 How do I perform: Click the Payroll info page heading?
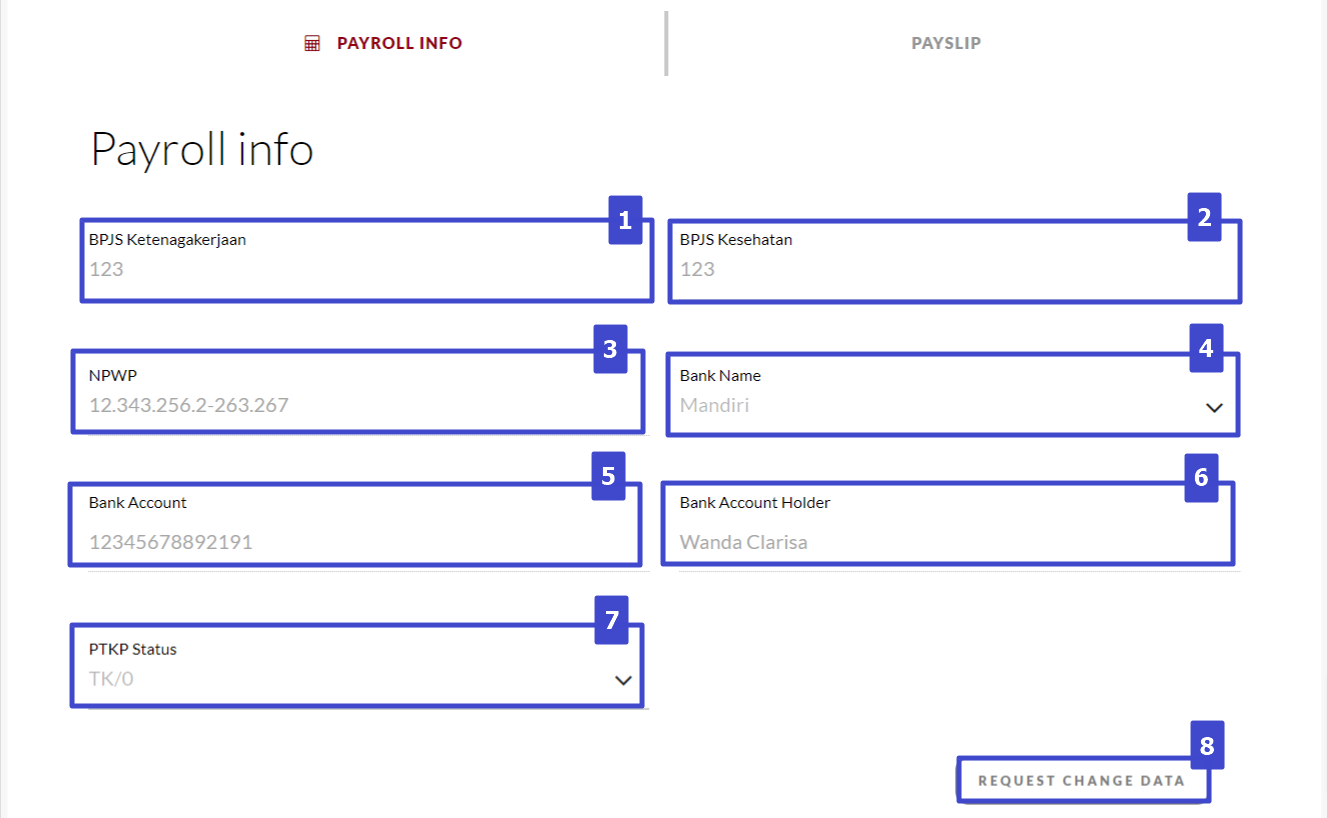(202, 148)
